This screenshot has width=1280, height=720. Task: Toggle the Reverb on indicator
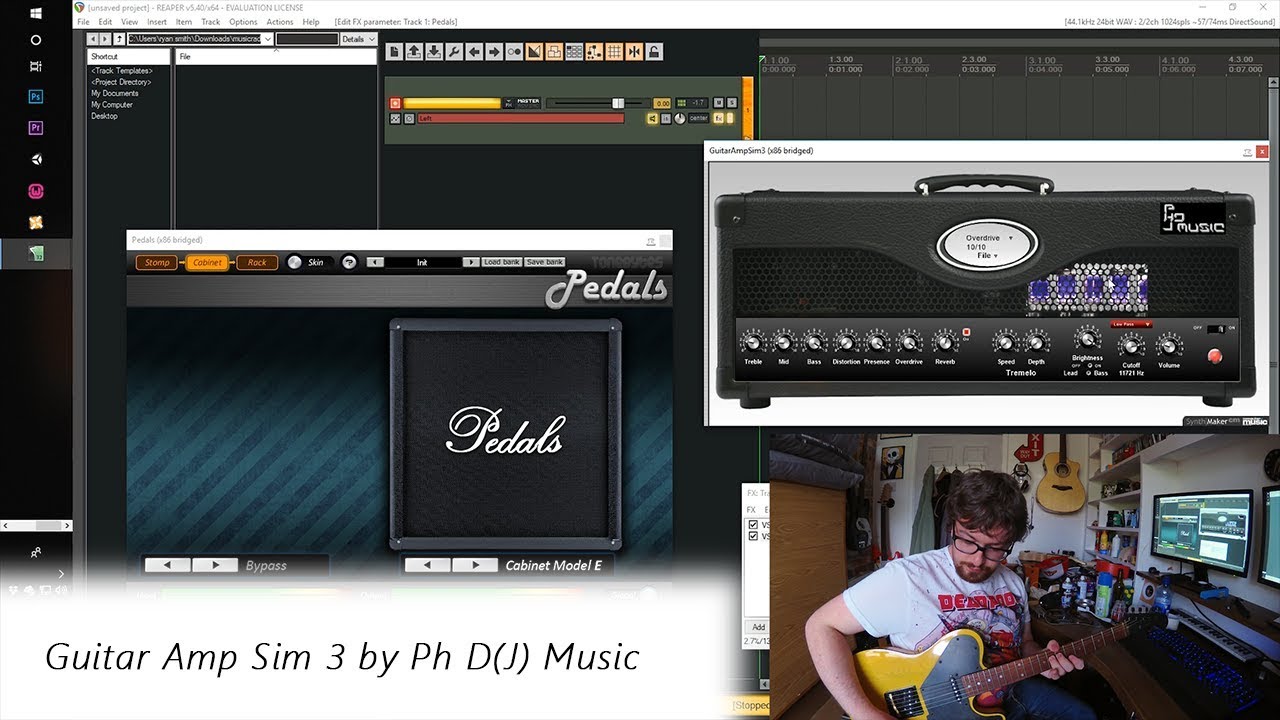[966, 333]
